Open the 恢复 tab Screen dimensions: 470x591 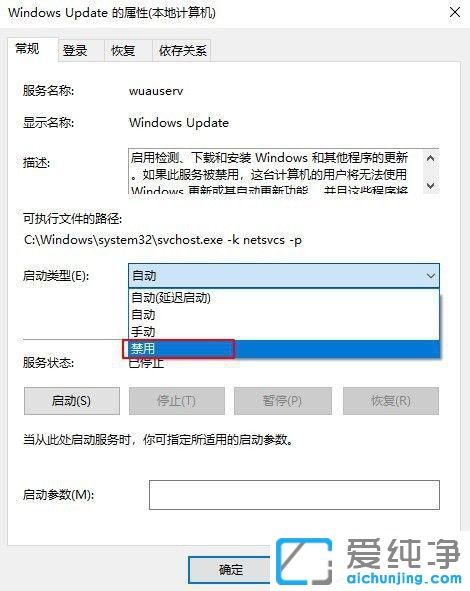point(123,50)
